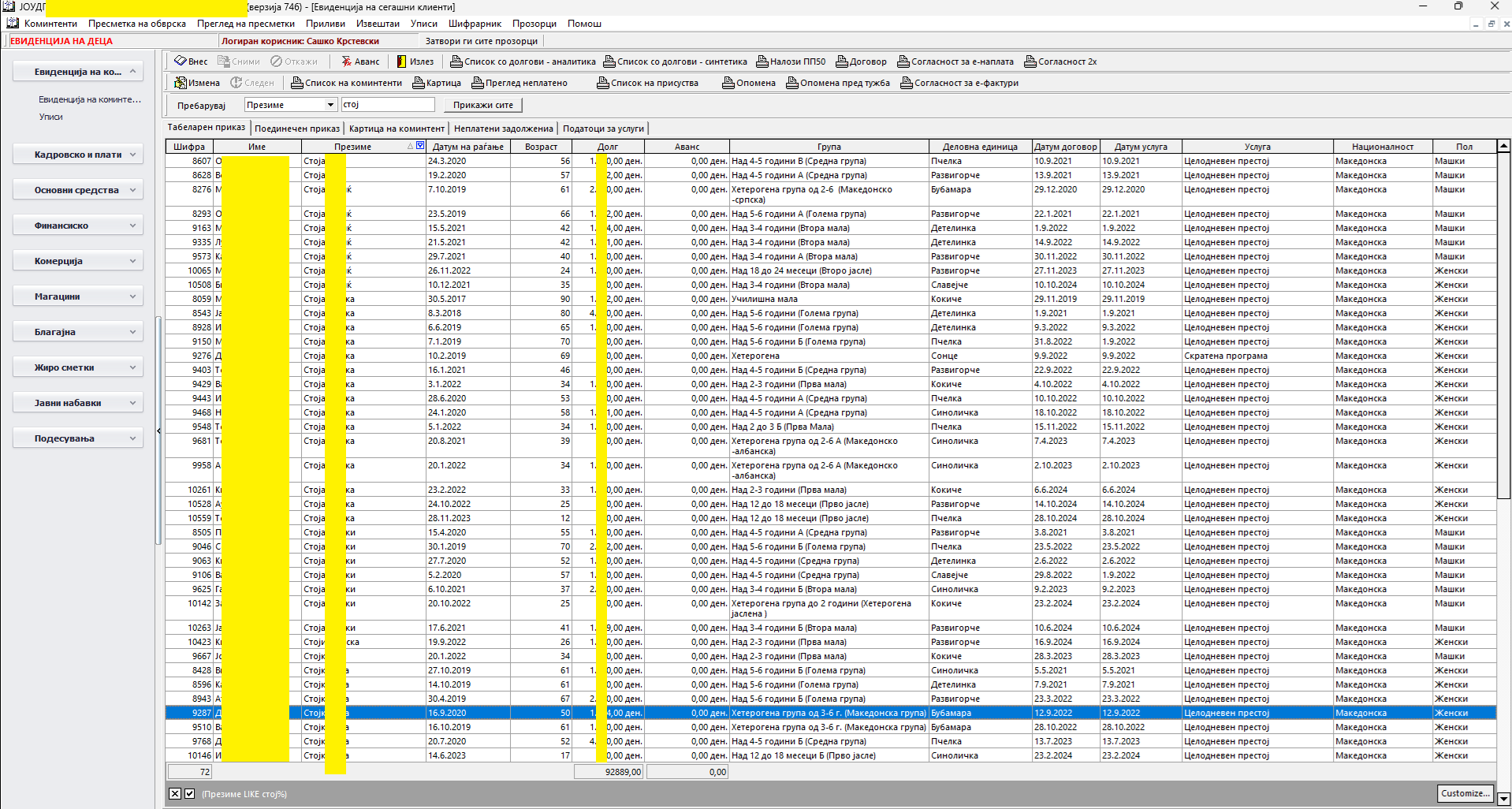Expand the Основни средства section
Viewport: 1512px width, 809px height.
77,190
